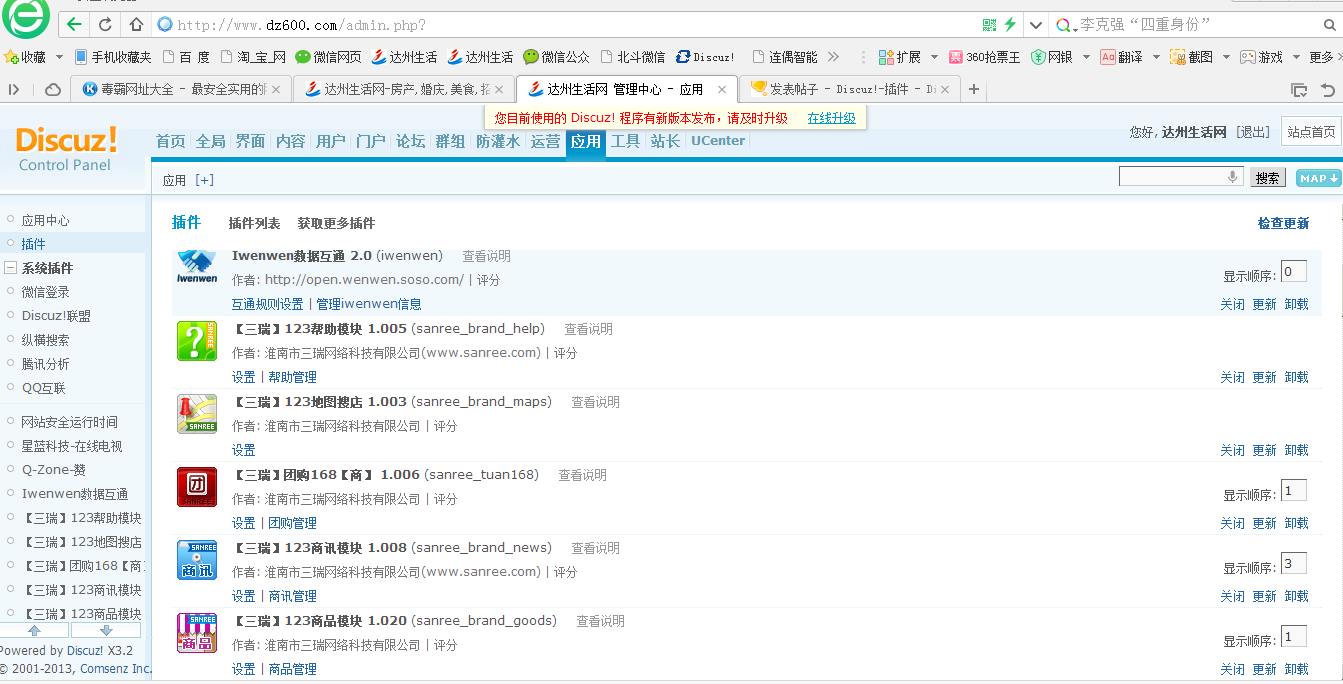1343x684 pixels.
Task: Click the Discuz! Control Panel logo
Action: 66,149
